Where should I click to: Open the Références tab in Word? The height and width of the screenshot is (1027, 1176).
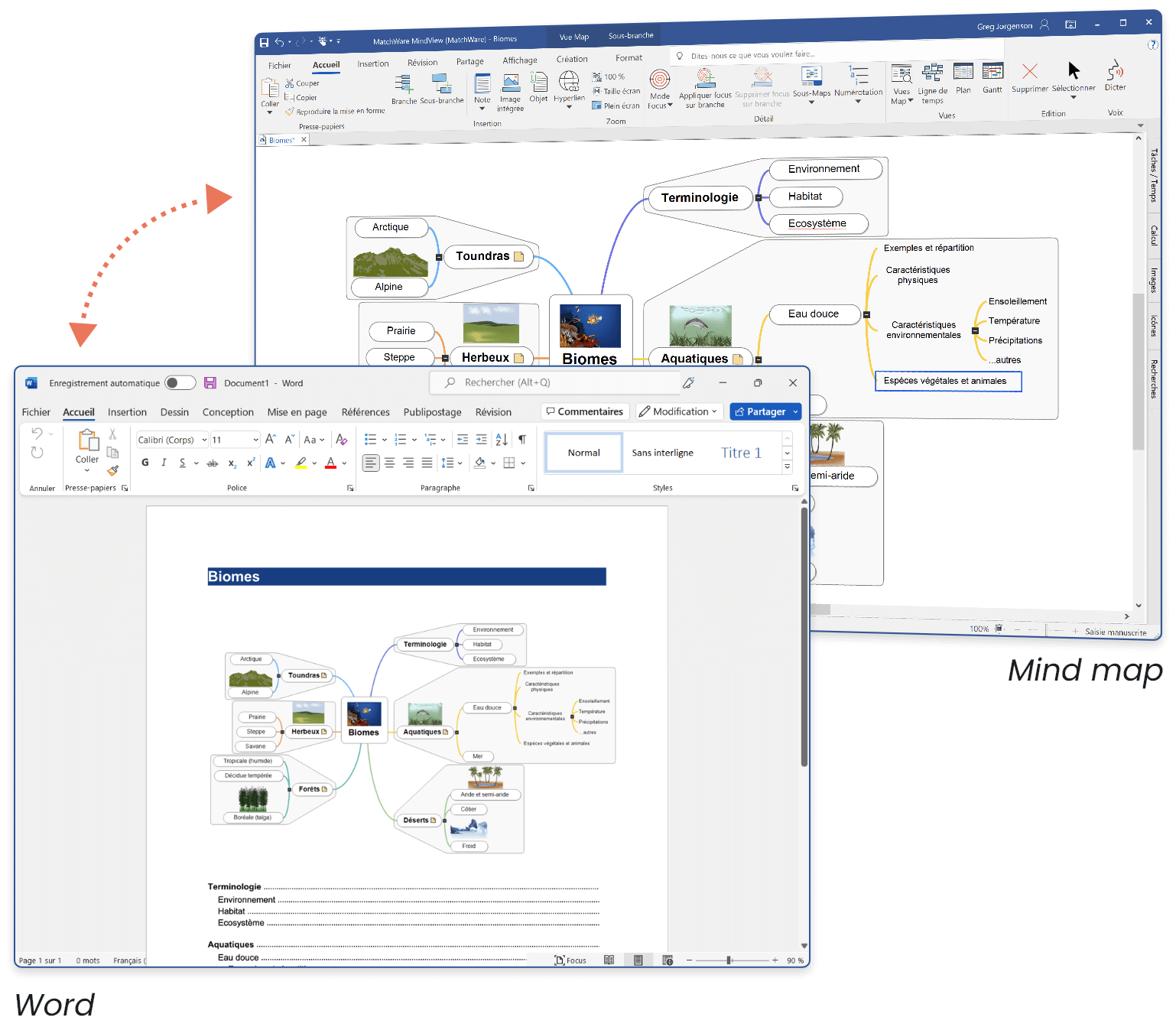pyautogui.click(x=365, y=412)
